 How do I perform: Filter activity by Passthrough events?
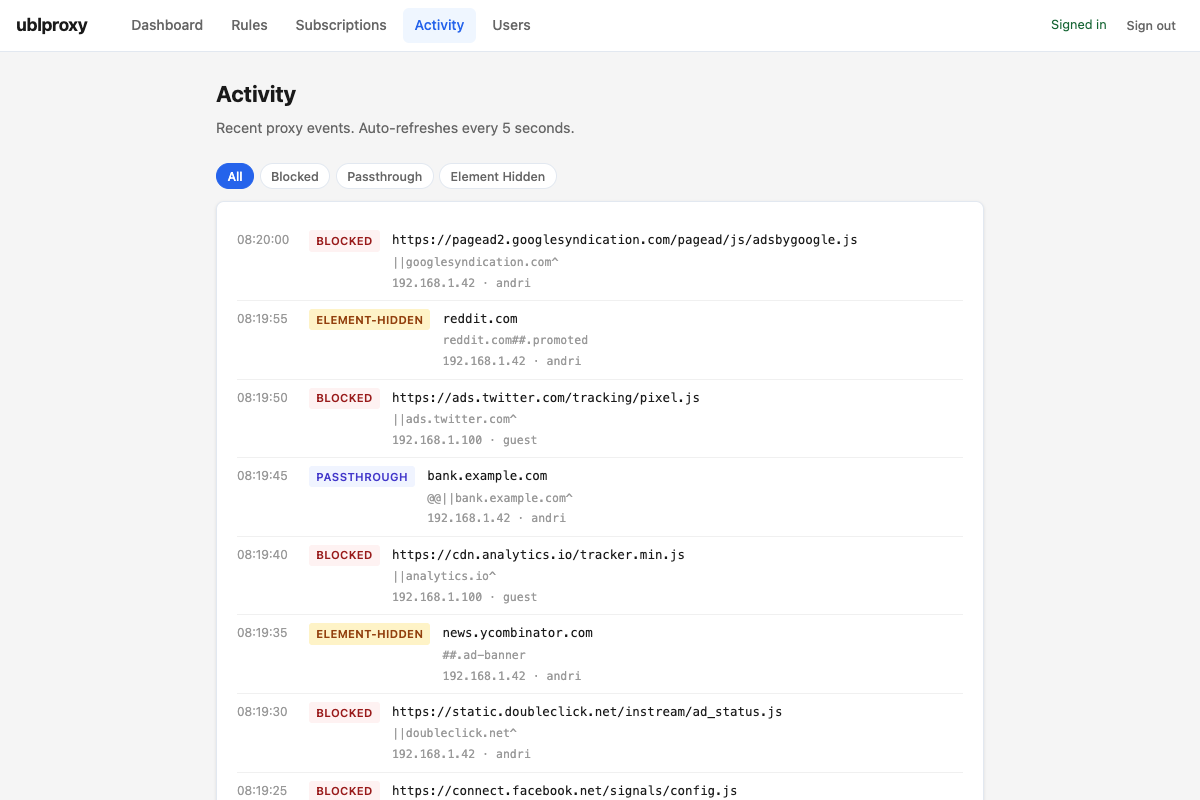(384, 176)
